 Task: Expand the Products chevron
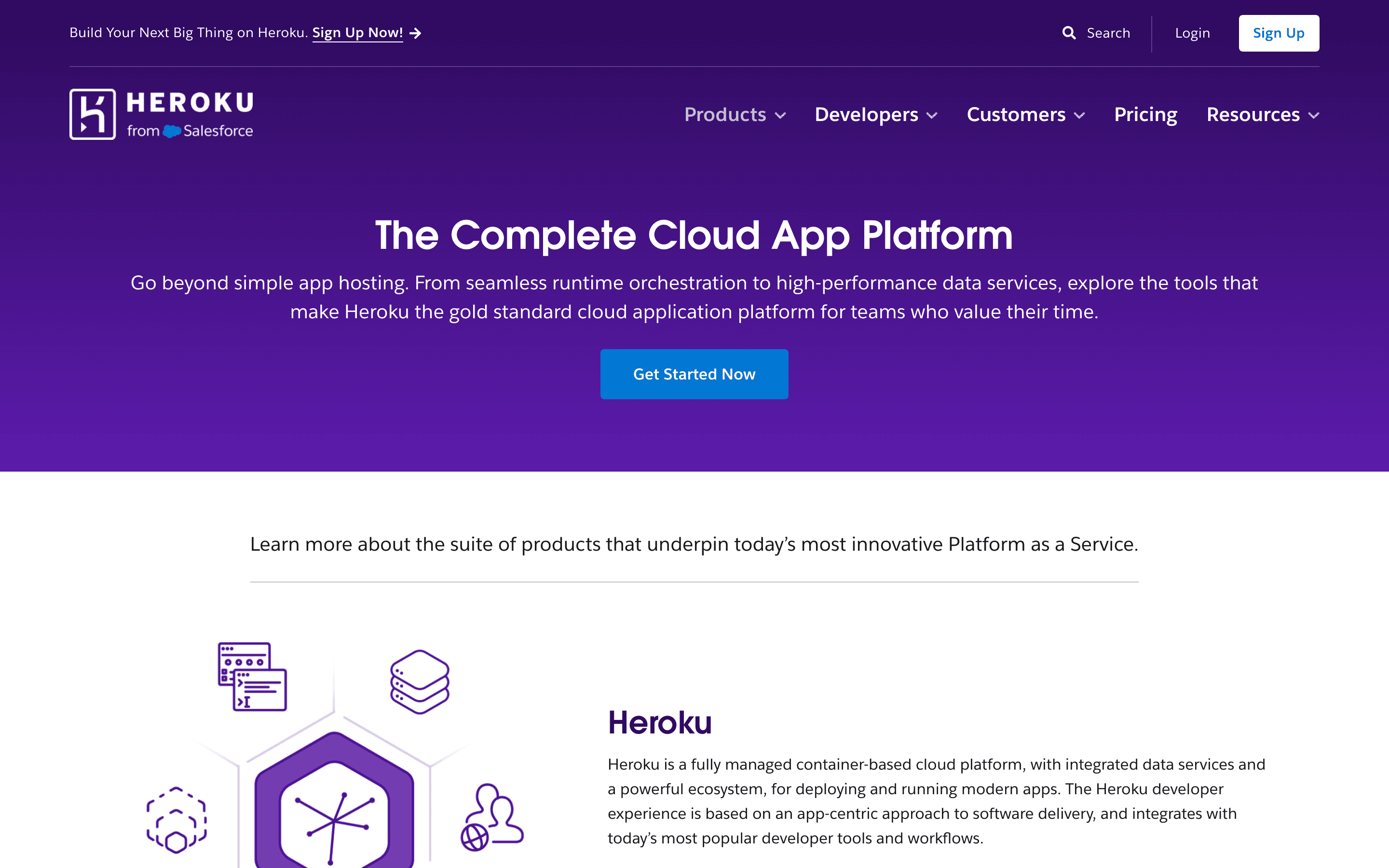click(781, 115)
